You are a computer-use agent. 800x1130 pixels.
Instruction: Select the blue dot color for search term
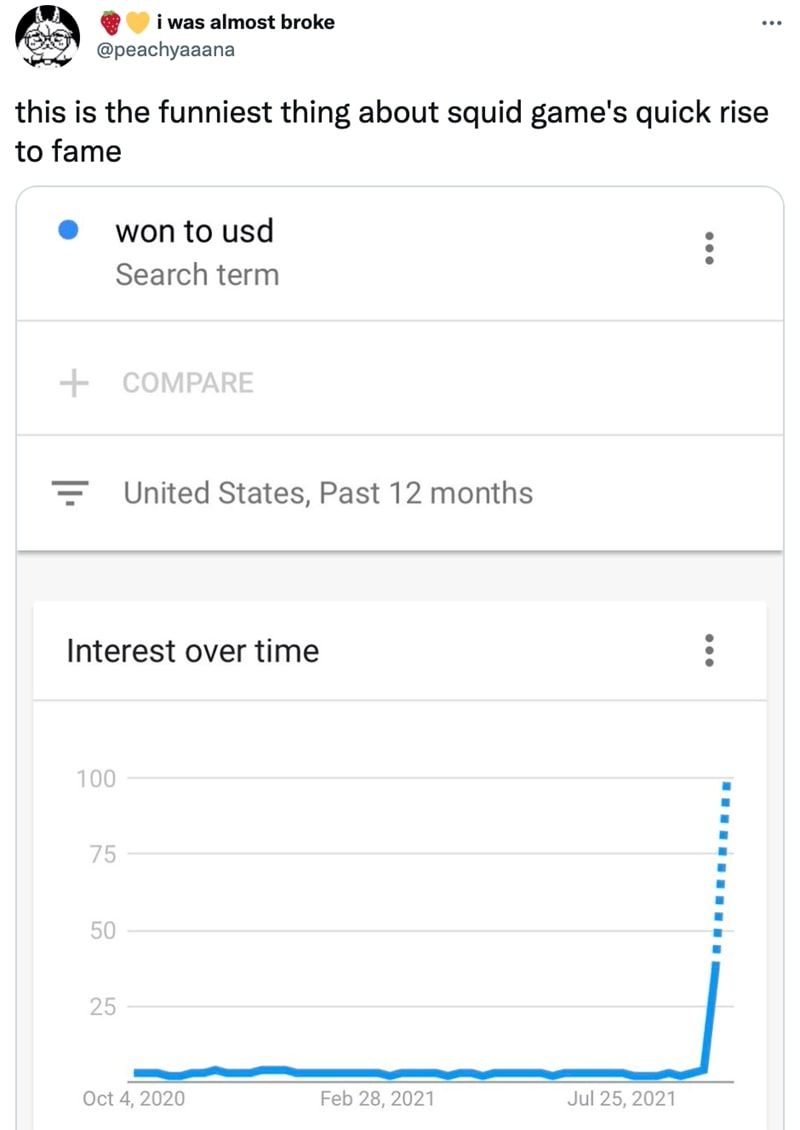click(x=68, y=230)
